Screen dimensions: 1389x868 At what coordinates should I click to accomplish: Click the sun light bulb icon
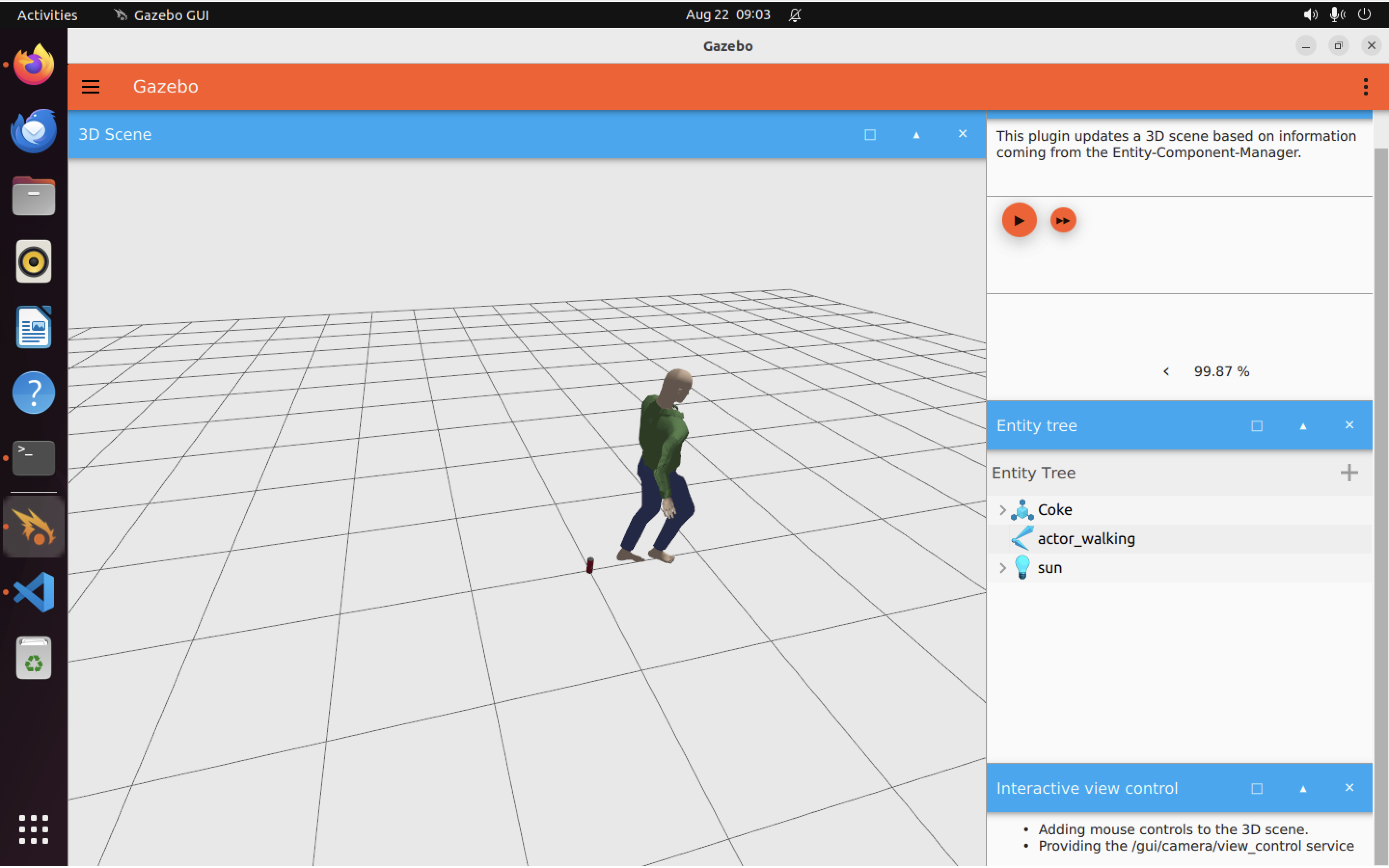pos(1021,567)
